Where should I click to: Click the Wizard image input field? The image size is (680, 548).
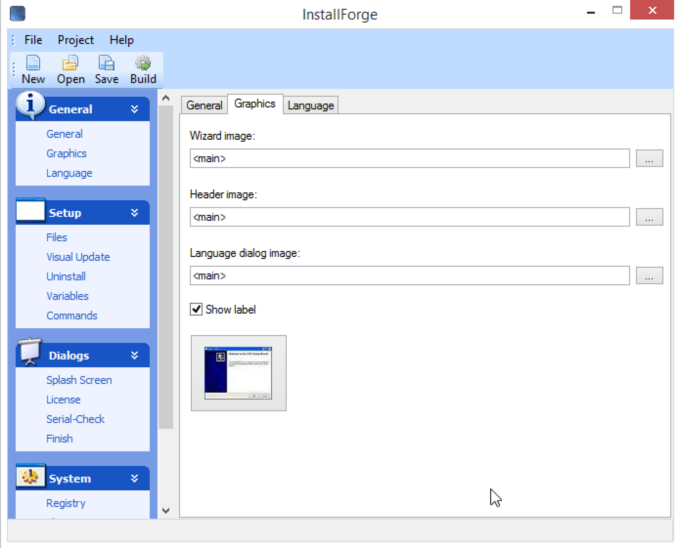click(x=410, y=158)
